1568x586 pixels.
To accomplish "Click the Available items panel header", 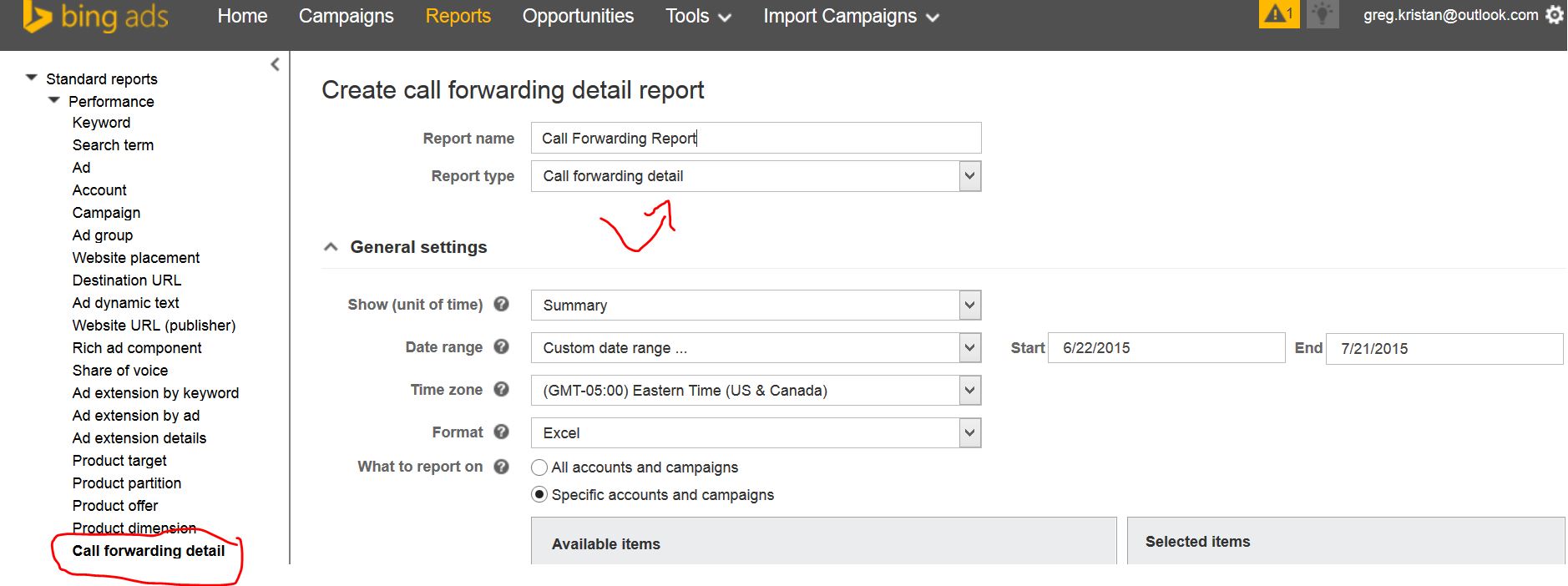I will tap(823, 541).
